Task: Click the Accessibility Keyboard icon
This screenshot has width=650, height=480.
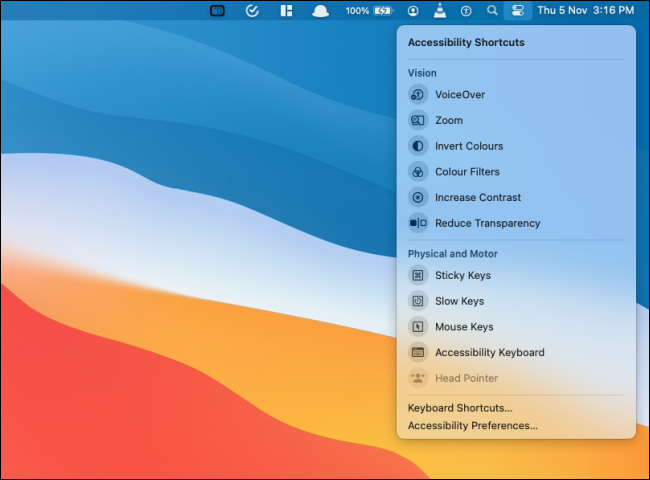Action: (x=418, y=352)
